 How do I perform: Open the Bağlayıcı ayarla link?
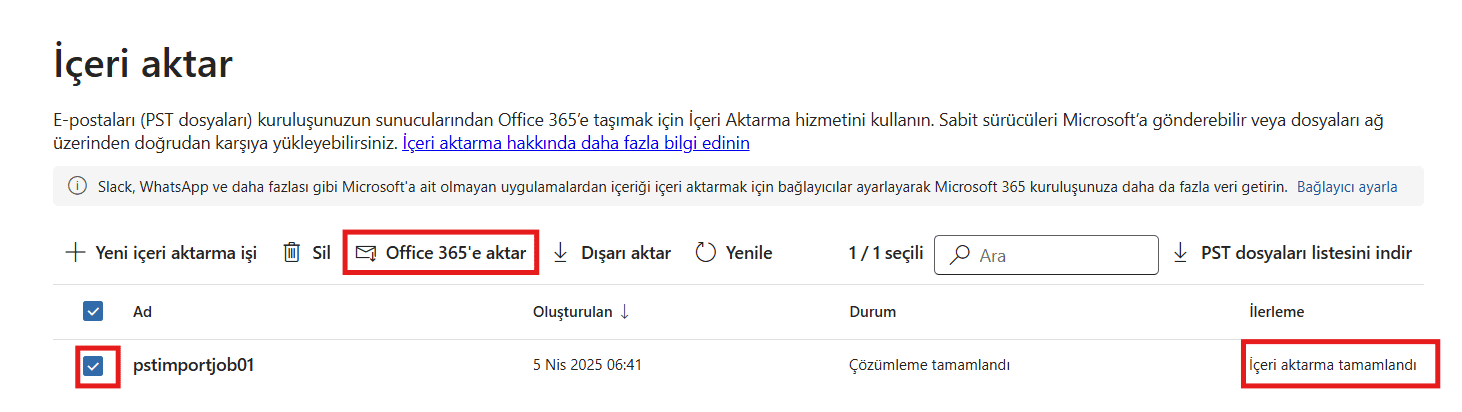point(1347,187)
